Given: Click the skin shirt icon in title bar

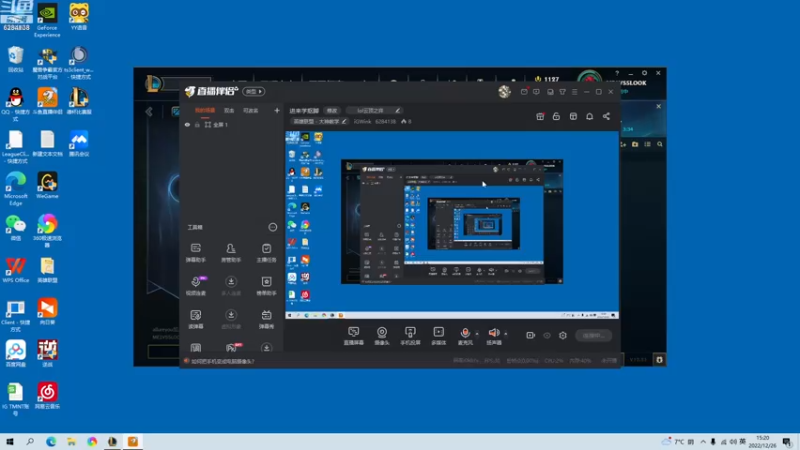Looking at the screenshot, I should point(562,92).
